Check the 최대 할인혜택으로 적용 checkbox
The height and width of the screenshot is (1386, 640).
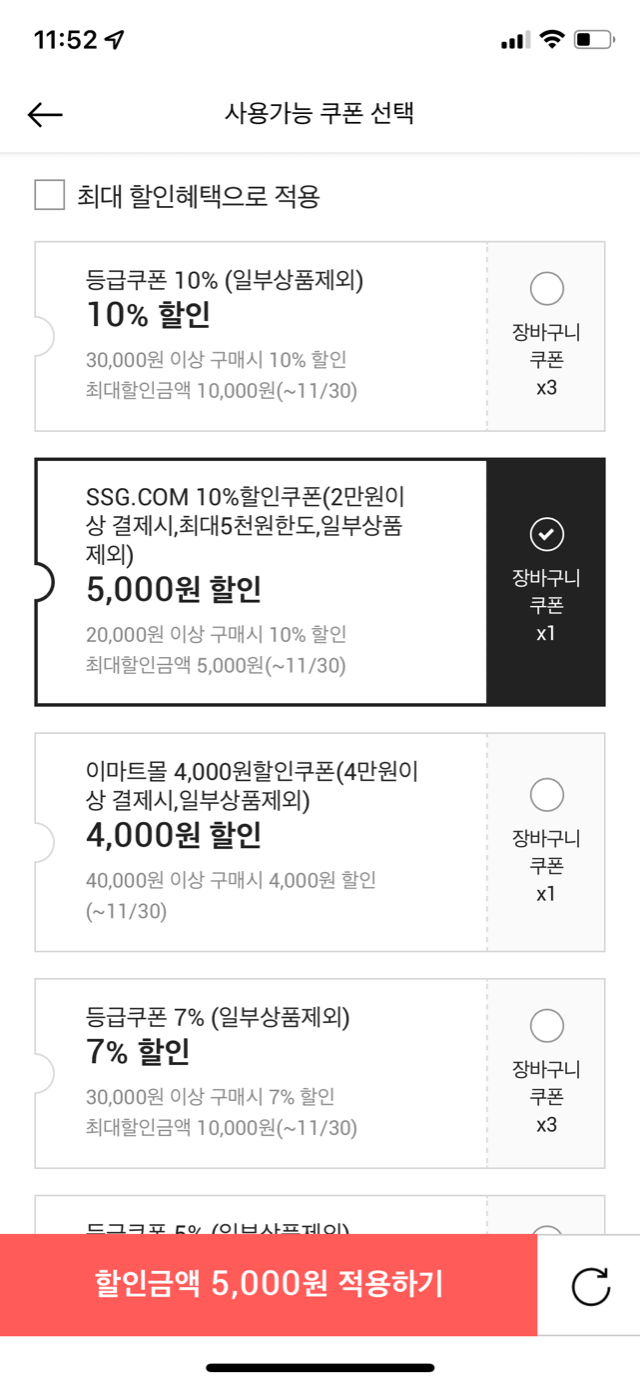[50, 195]
